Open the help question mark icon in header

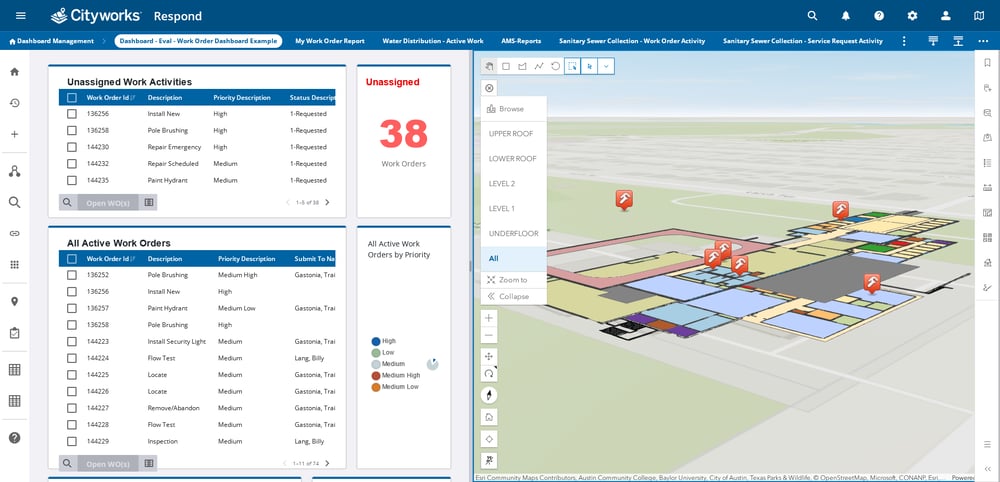[878, 16]
